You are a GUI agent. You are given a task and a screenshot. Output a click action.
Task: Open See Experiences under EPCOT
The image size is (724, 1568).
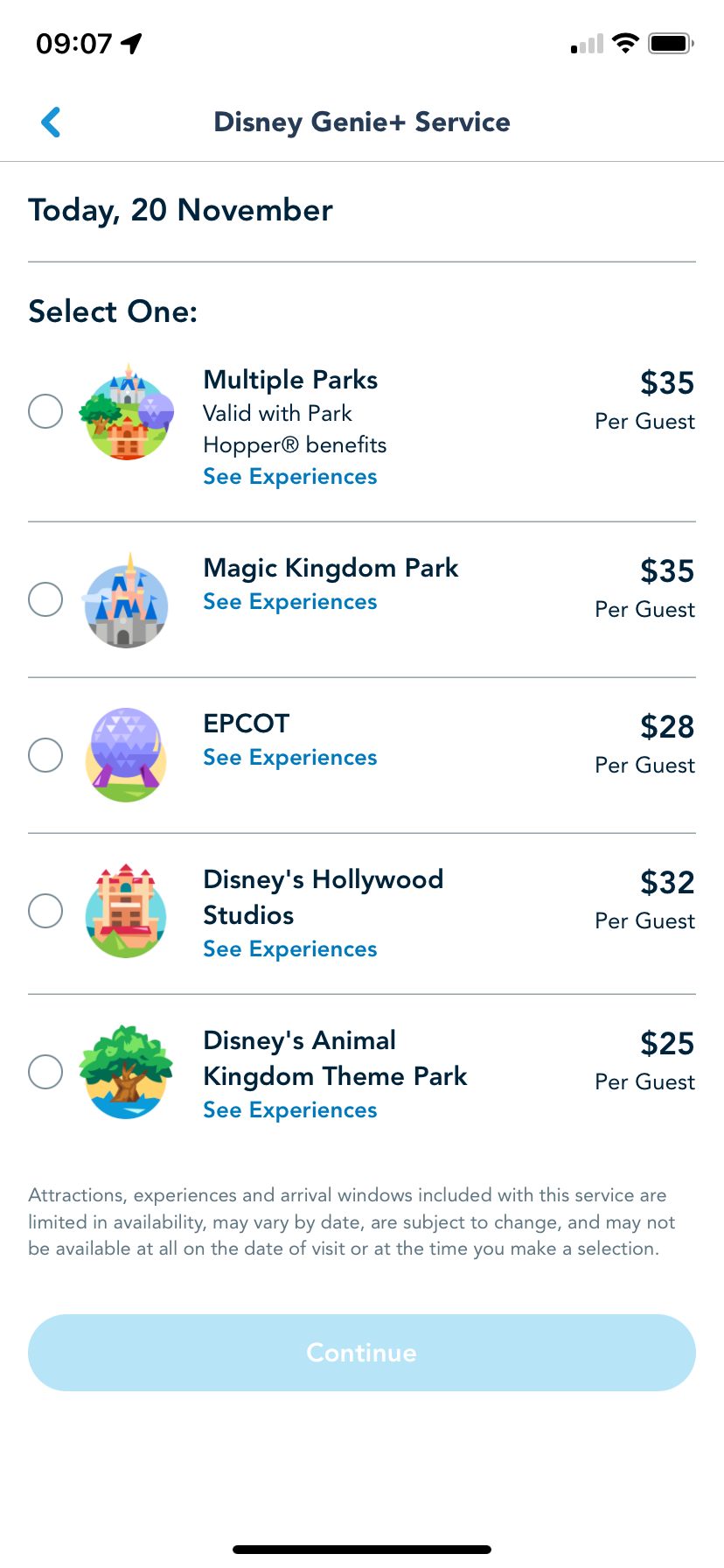click(290, 758)
